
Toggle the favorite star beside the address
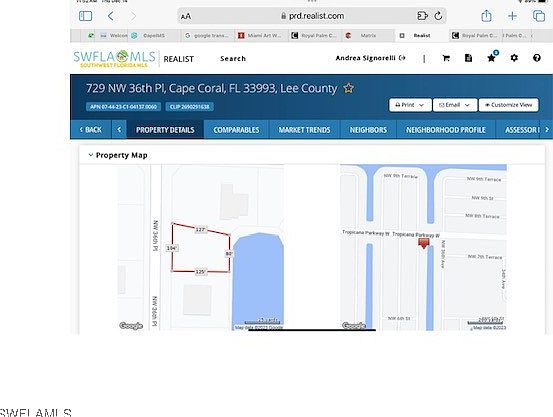tap(348, 88)
